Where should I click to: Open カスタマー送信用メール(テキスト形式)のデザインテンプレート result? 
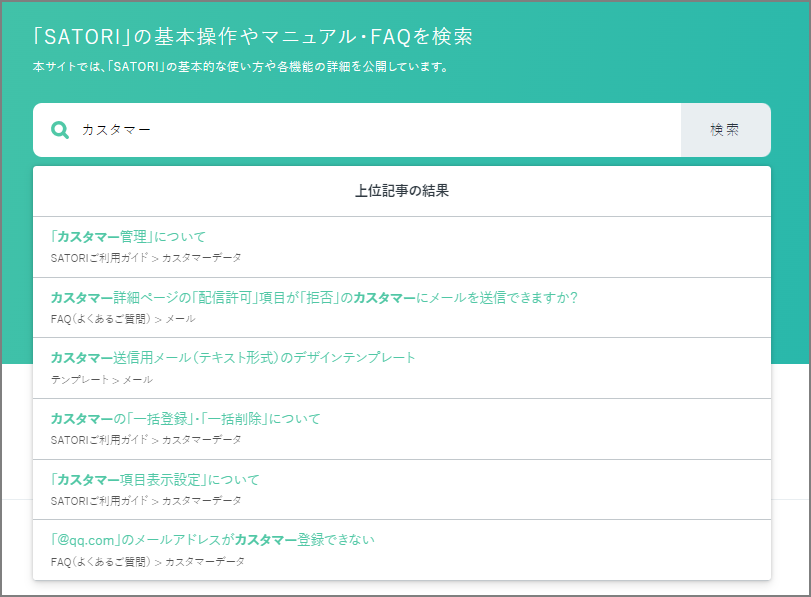point(233,358)
